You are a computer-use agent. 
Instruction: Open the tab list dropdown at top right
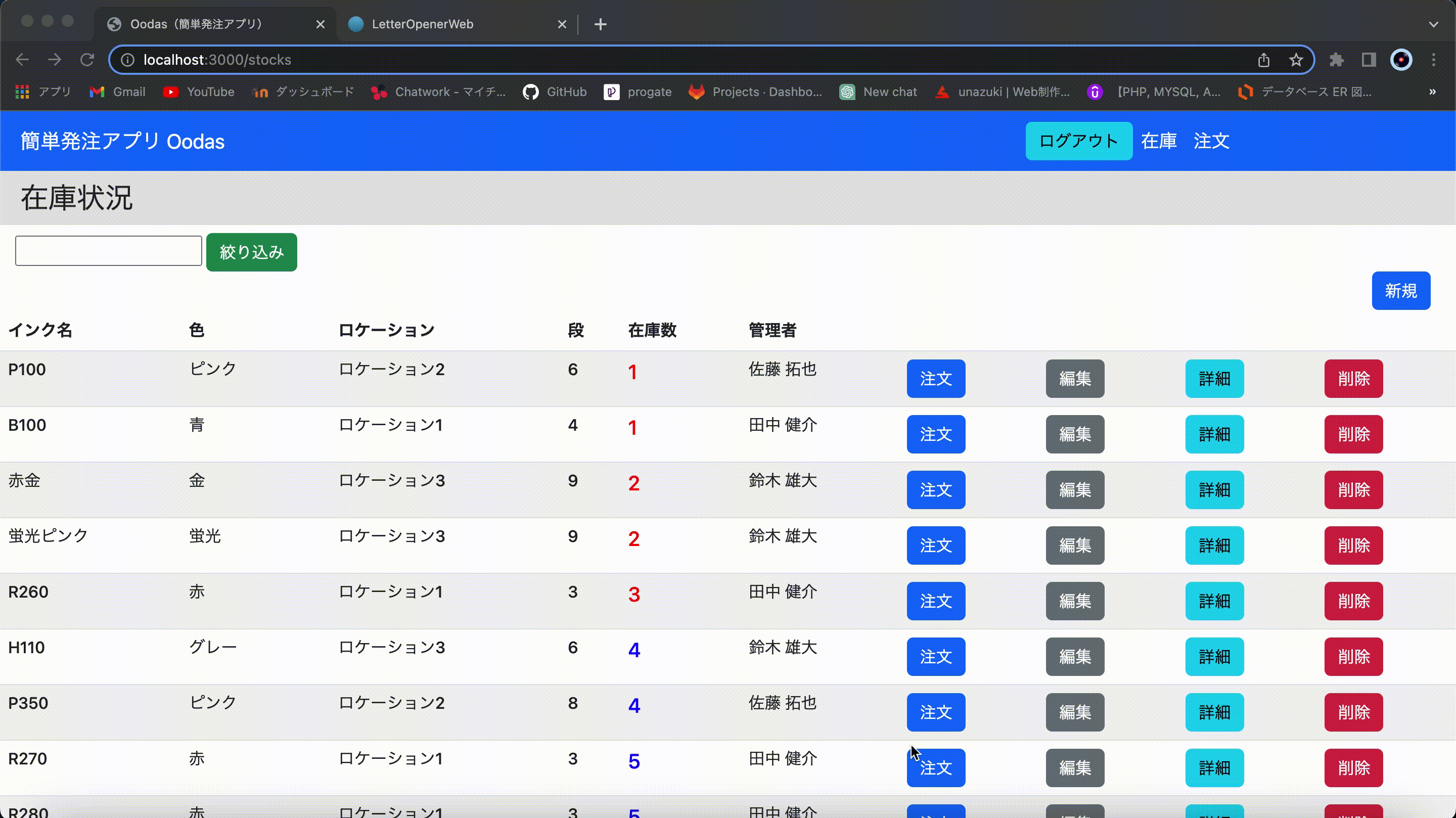(1434, 24)
